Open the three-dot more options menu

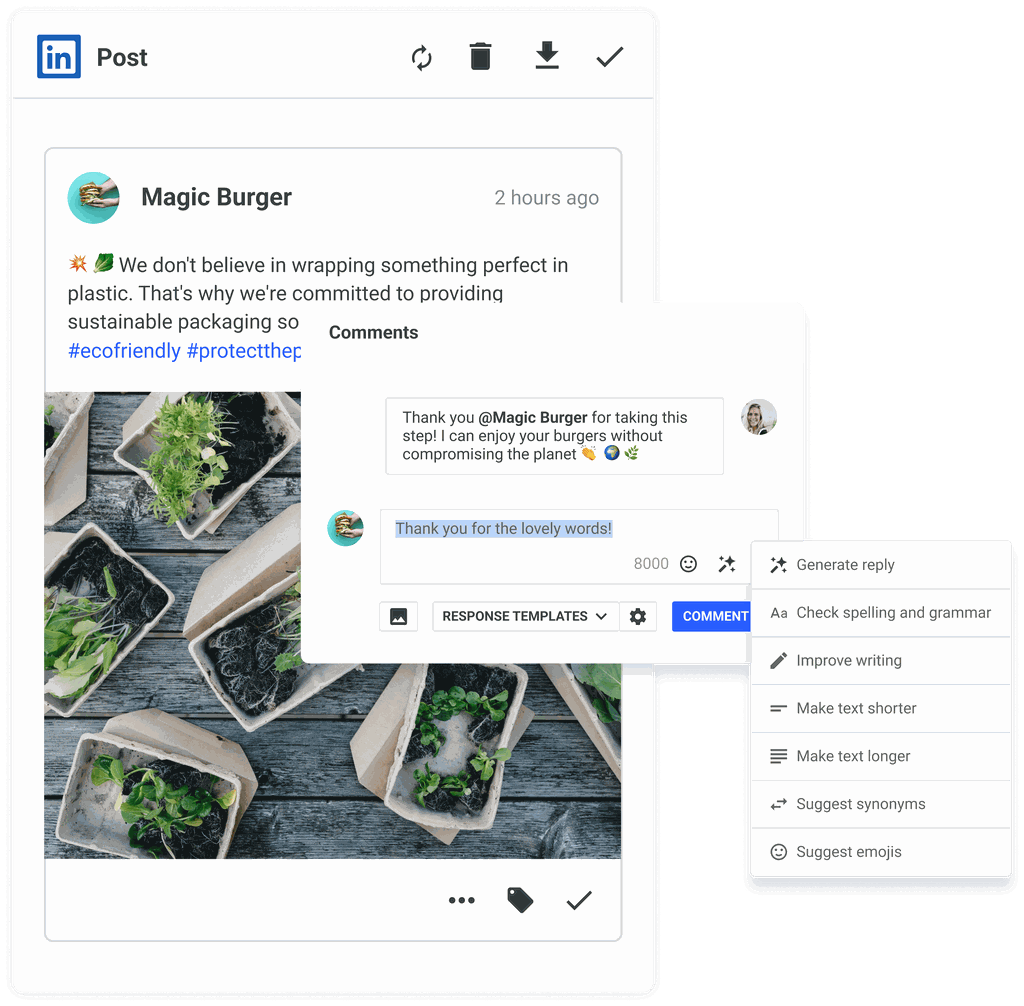coord(462,900)
